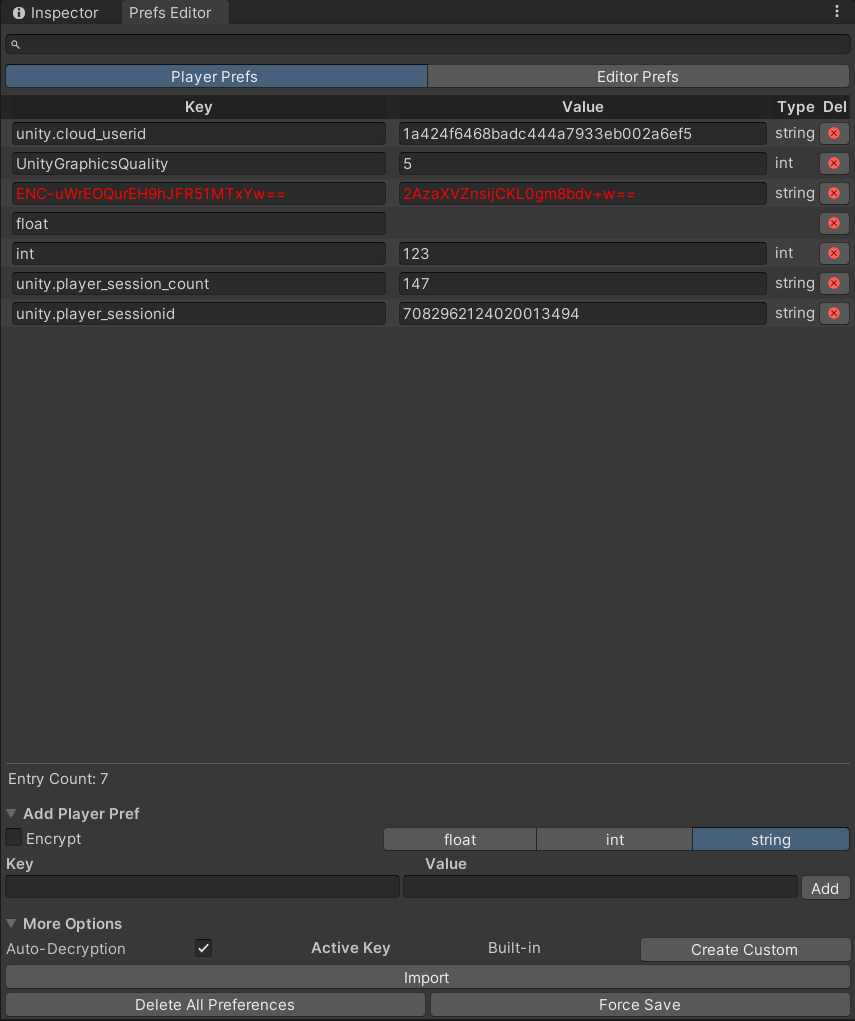
Task: Collapse the Add Player Pref section
Action: pyautogui.click(x=11, y=813)
